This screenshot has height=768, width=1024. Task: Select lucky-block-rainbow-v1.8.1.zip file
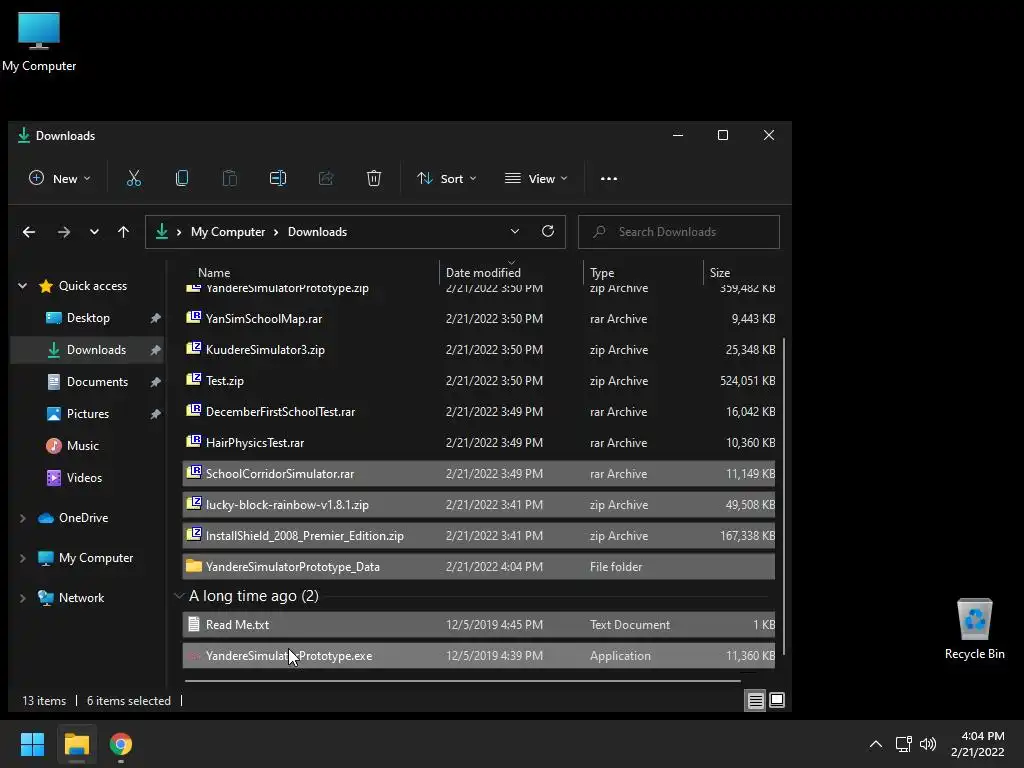(479, 505)
